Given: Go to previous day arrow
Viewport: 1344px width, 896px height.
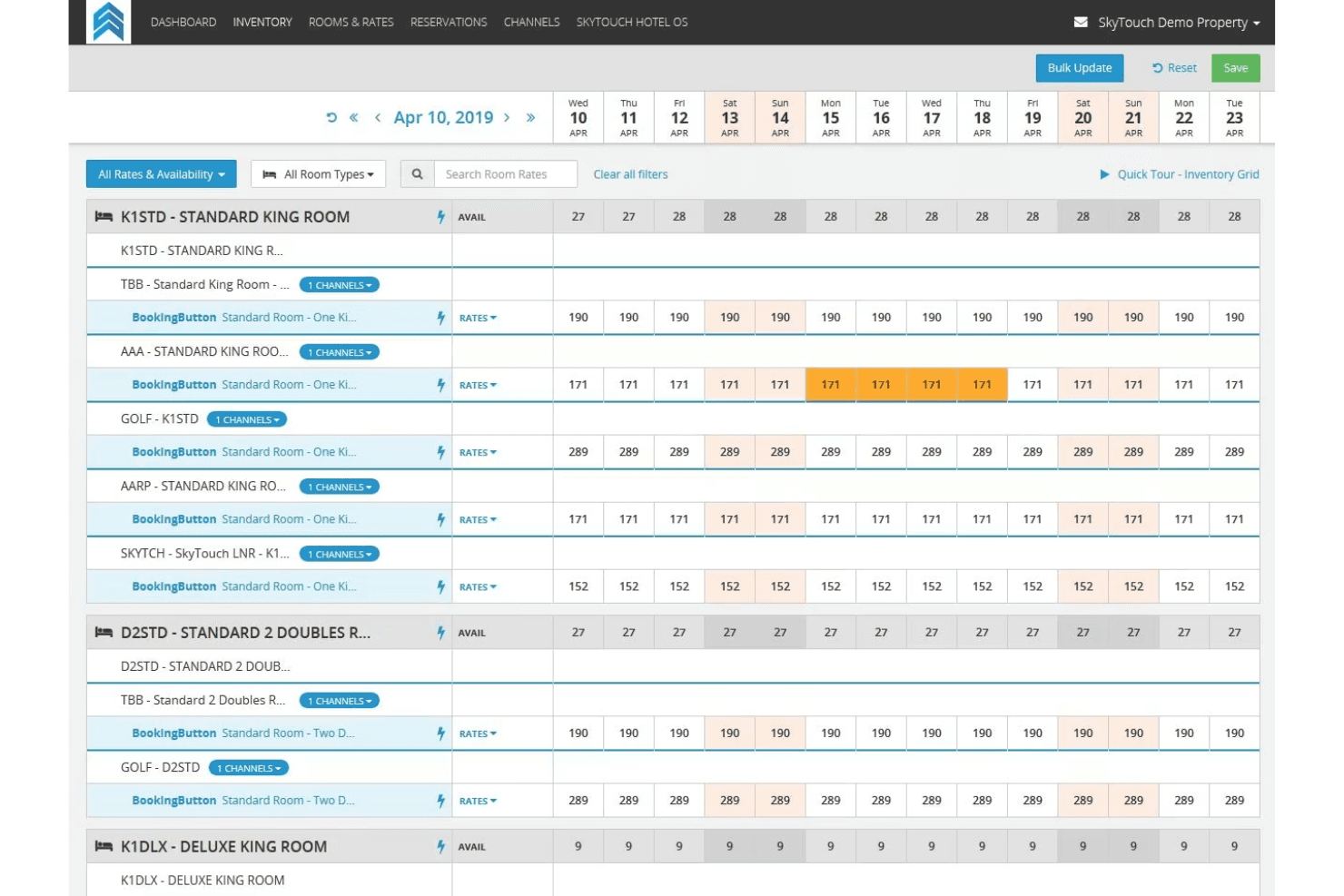Looking at the screenshot, I should 378,117.
